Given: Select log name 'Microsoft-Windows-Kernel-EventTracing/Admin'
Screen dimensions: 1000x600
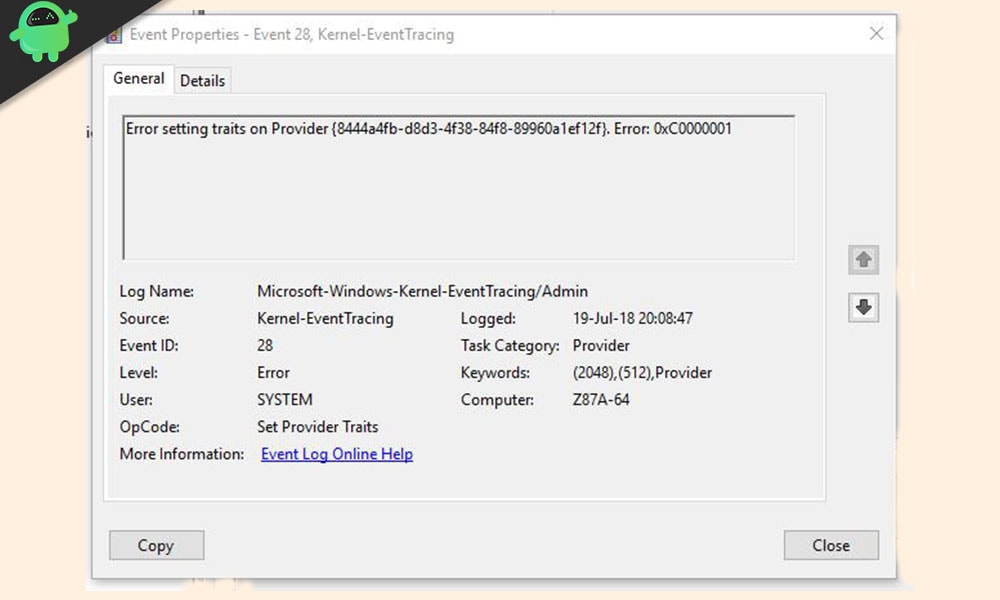Looking at the screenshot, I should (x=422, y=291).
